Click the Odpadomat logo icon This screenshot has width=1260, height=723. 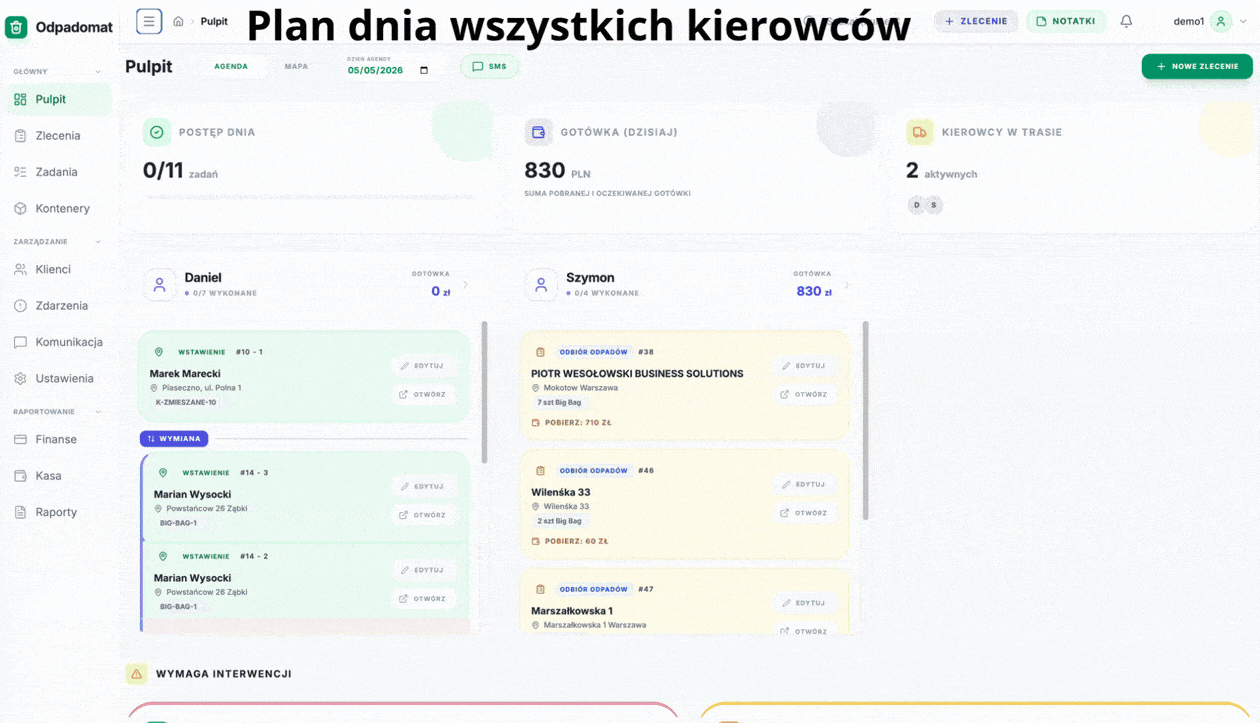click(16, 27)
